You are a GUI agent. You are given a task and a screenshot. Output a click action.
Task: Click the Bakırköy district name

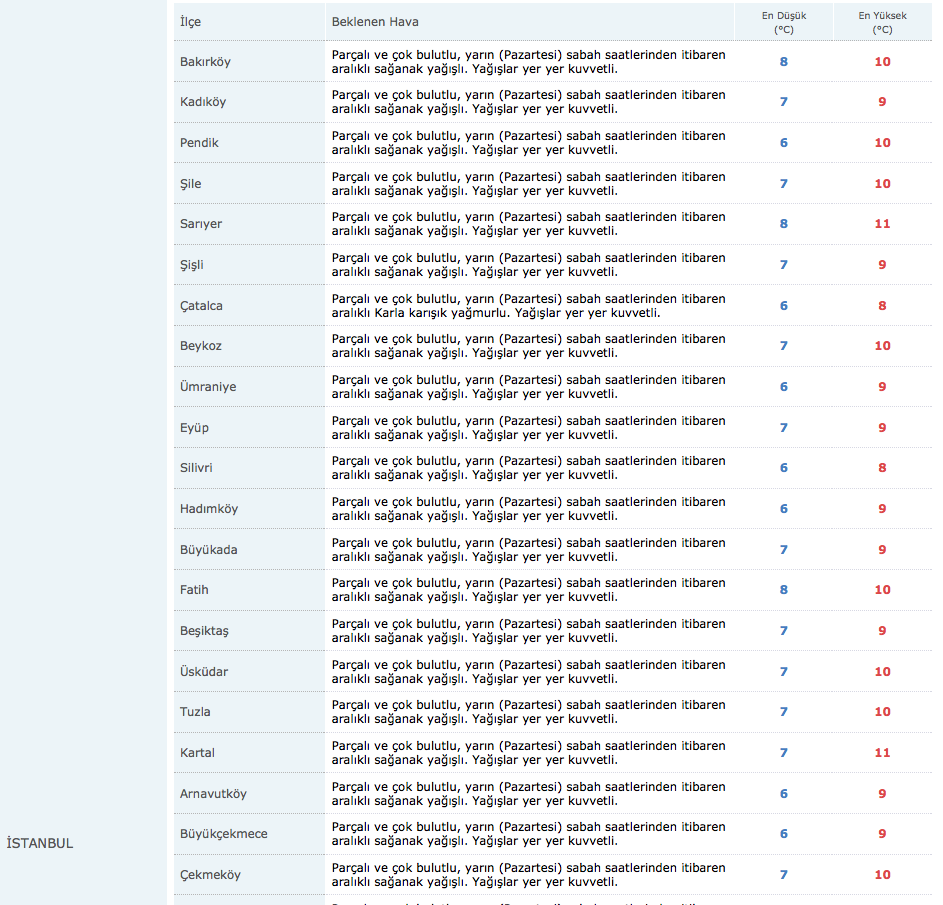pos(205,62)
